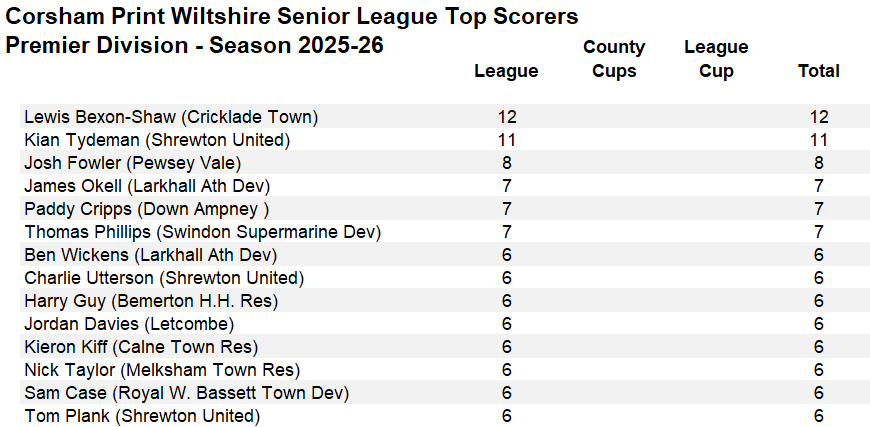870x427 pixels.
Task: Click the League column header
Action: (x=506, y=71)
